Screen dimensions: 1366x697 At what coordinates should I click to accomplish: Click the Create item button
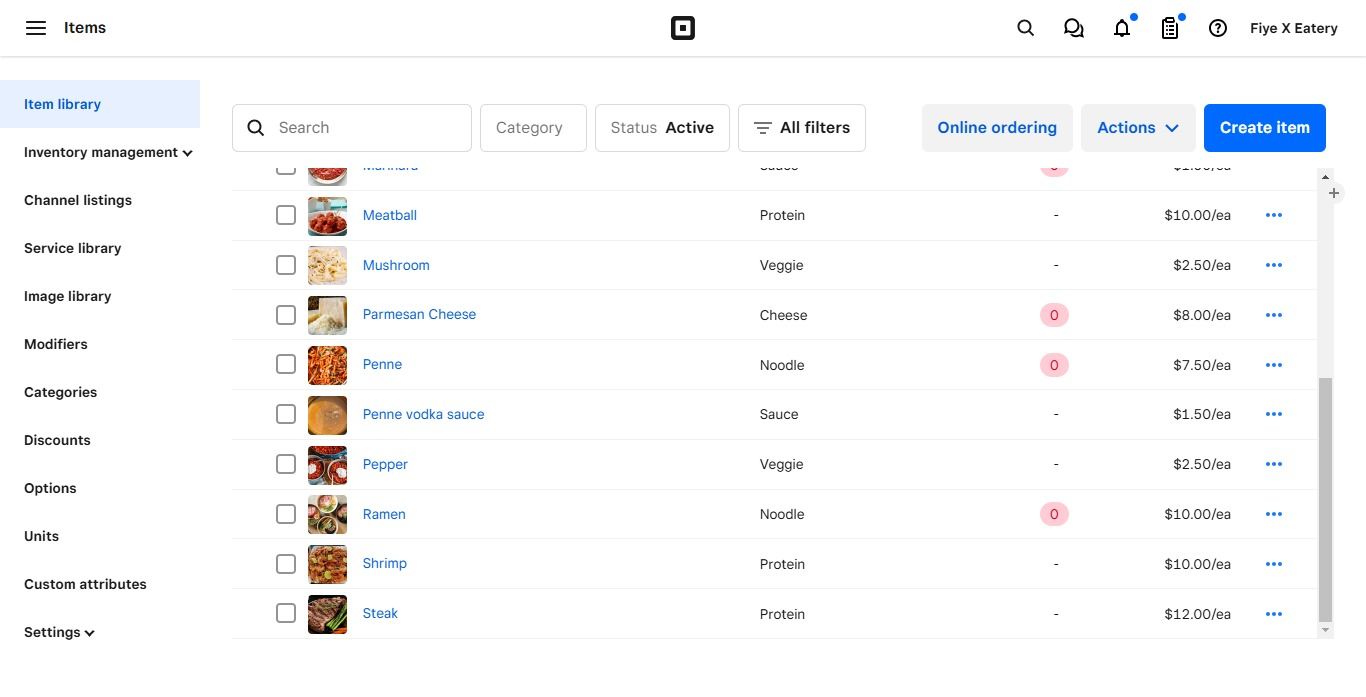(1264, 128)
